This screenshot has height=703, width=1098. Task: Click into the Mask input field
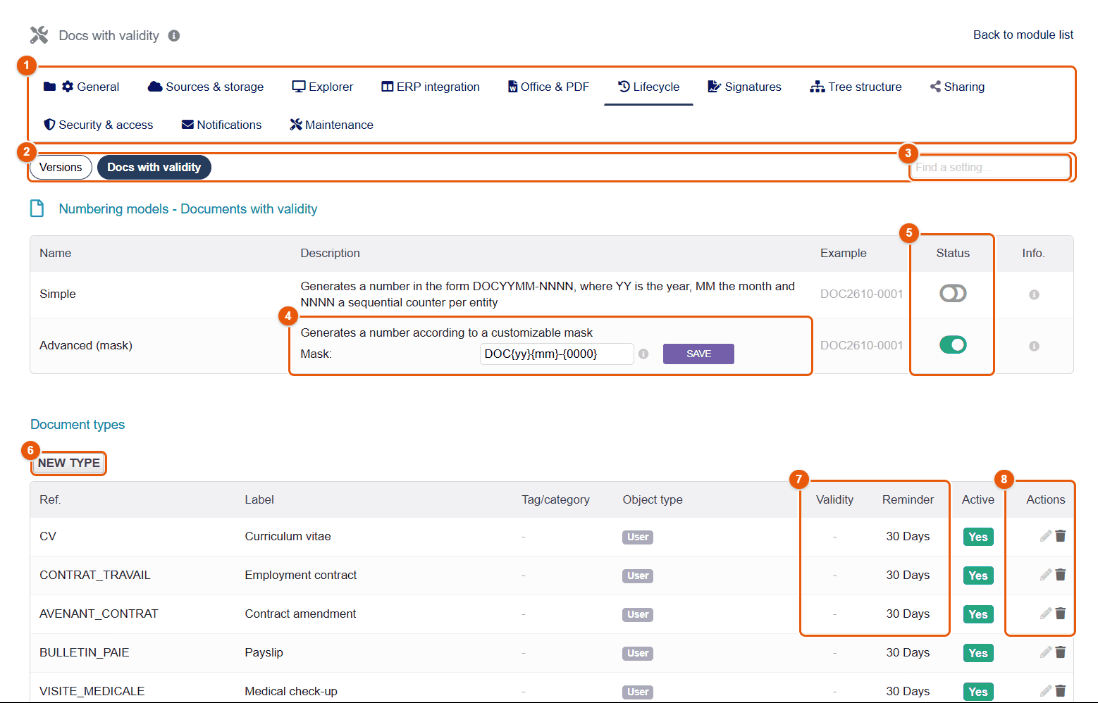click(557, 354)
